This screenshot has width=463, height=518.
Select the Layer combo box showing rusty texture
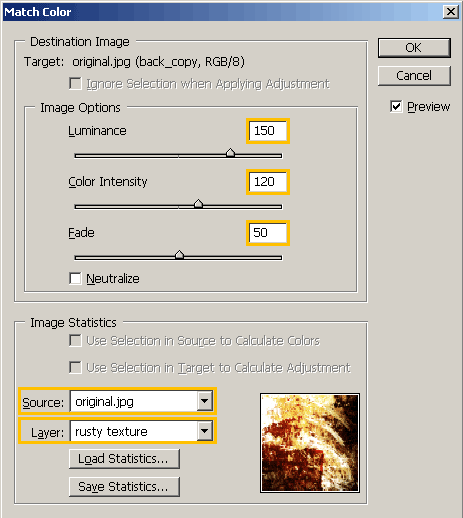coord(141,431)
